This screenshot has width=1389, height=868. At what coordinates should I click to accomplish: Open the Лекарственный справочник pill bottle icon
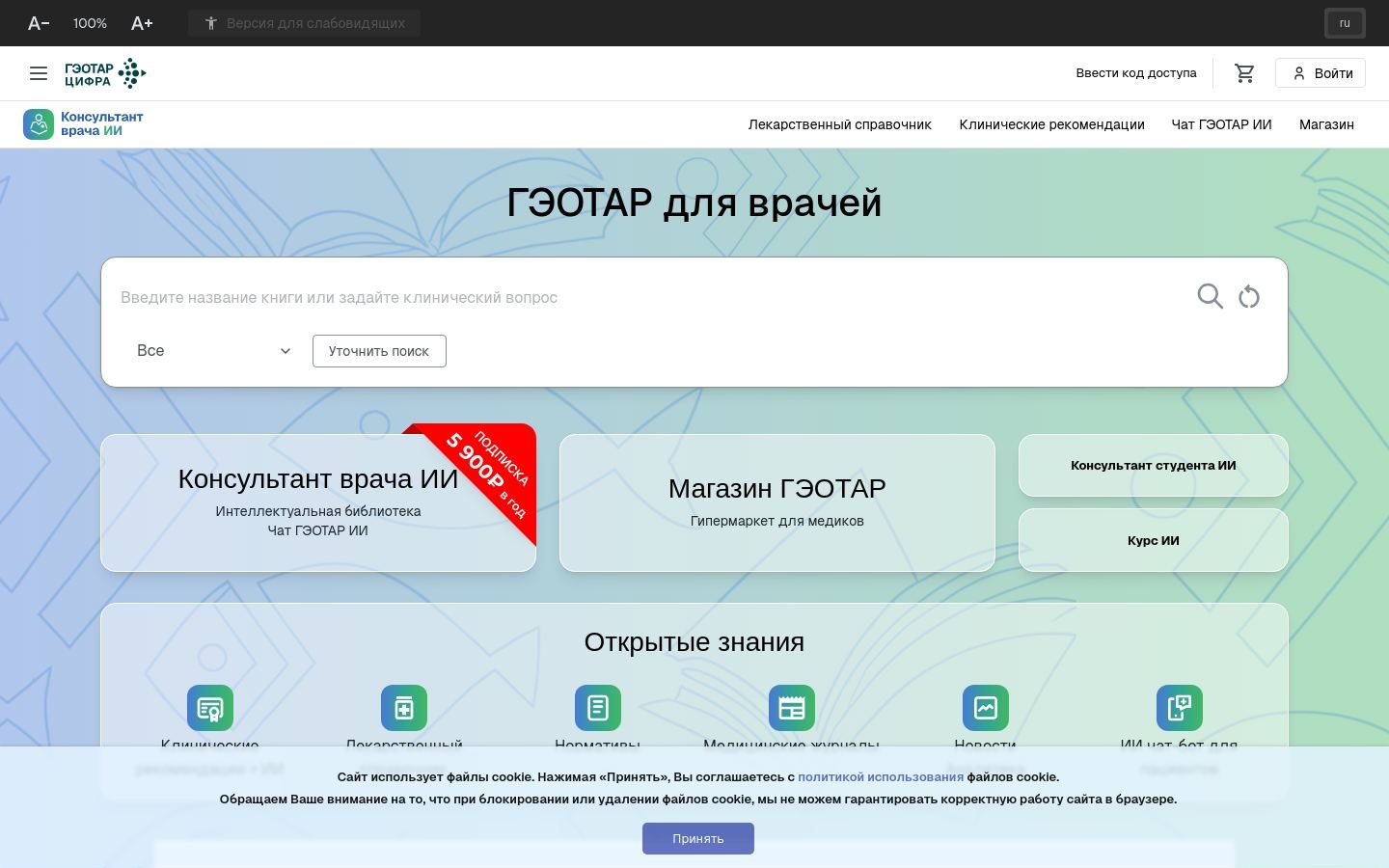pos(404,708)
